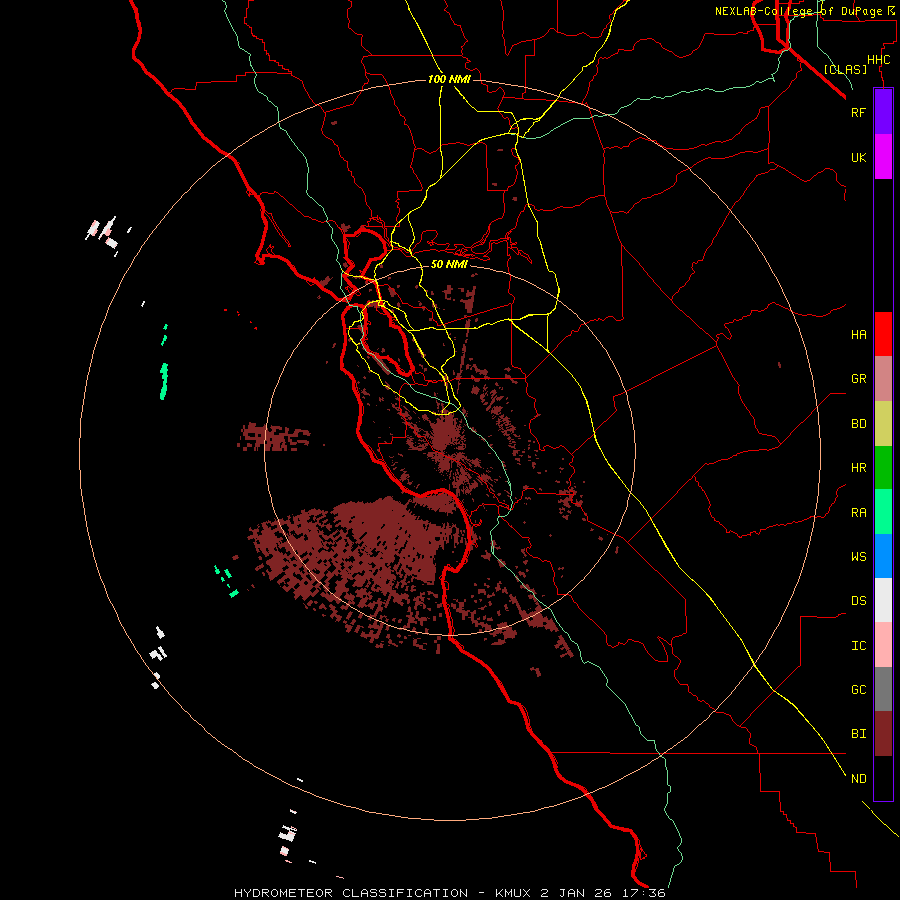This screenshot has width=900, height=900.
Task: Click the KMUX station identifier
Action: click(x=515, y=893)
